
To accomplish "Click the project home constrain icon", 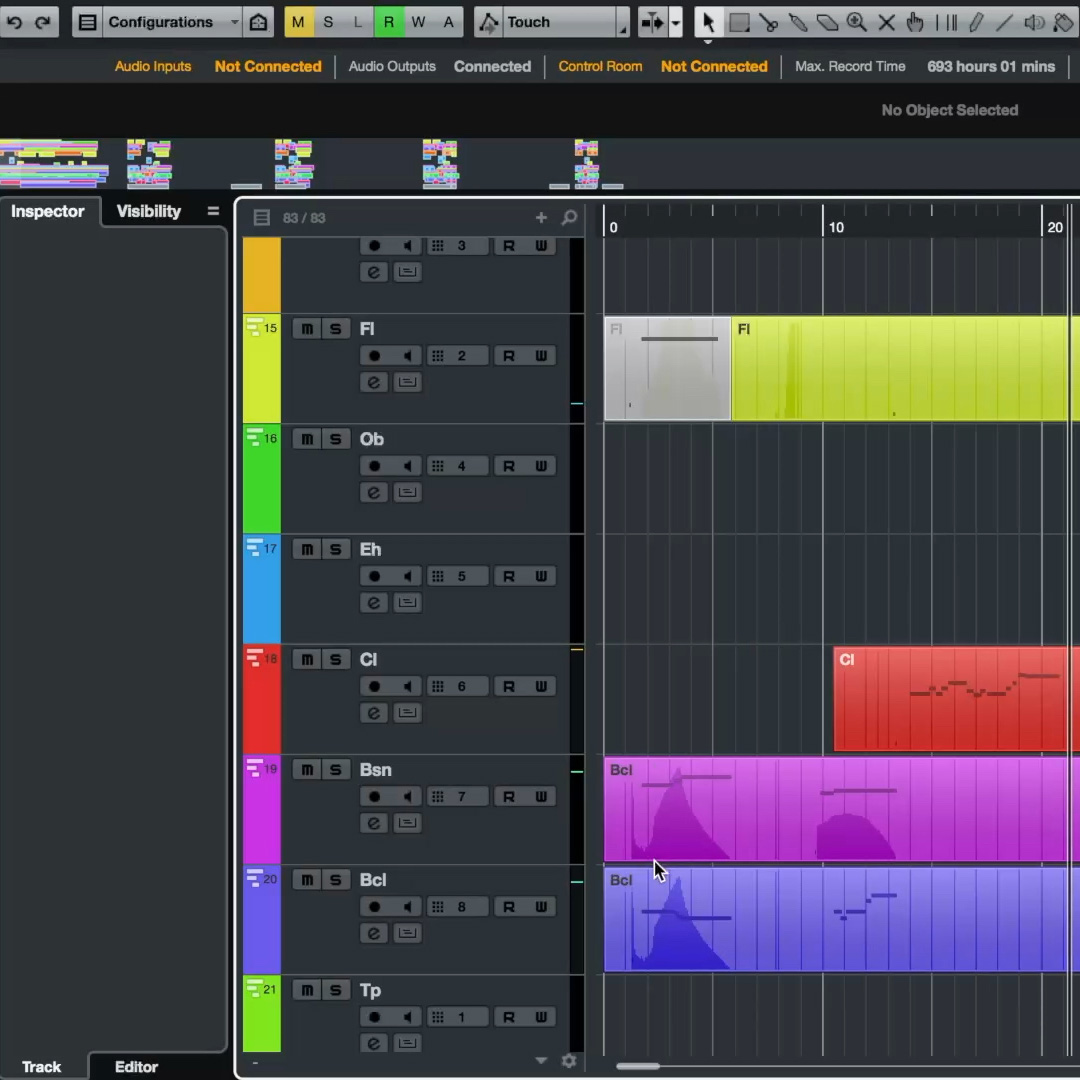I will (258, 22).
